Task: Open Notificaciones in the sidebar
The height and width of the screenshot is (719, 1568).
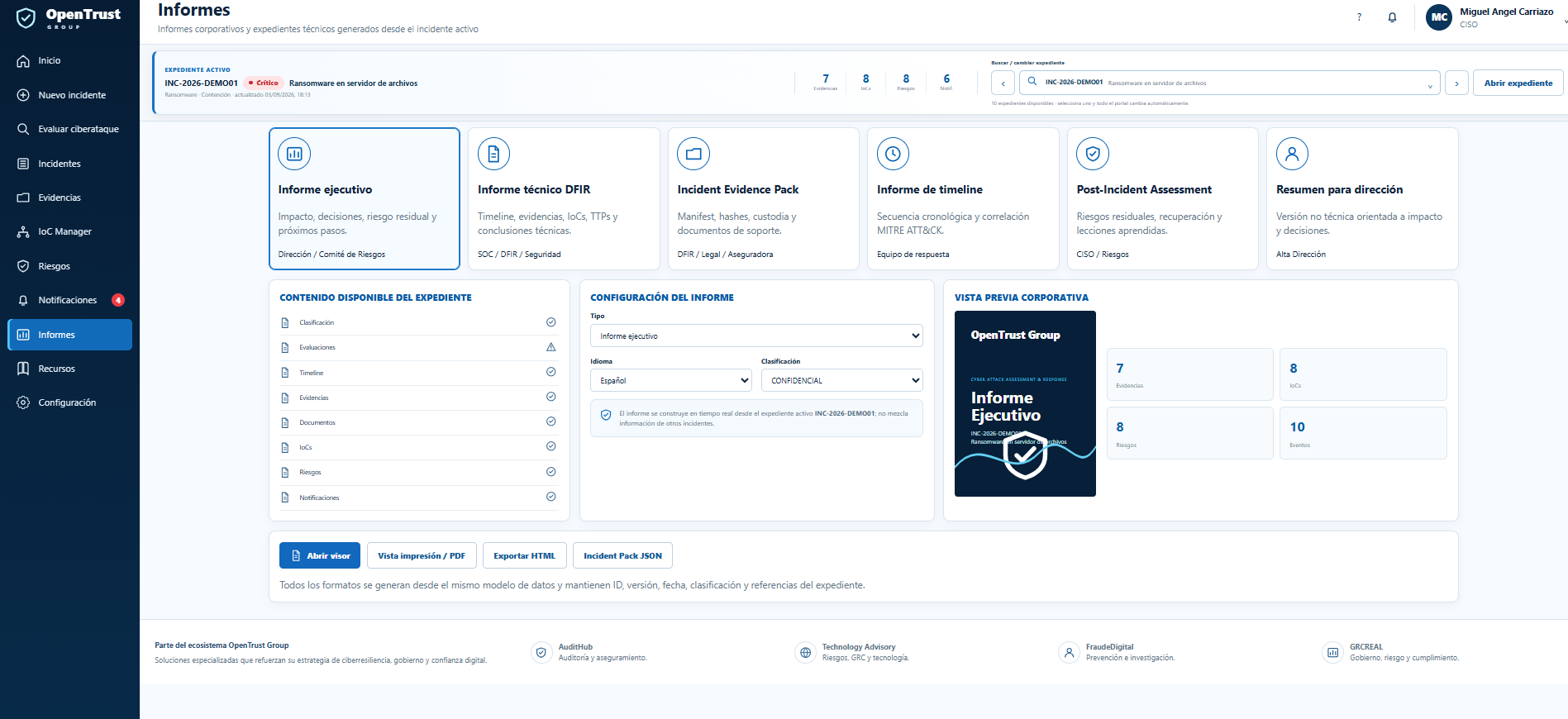Action: click(x=69, y=300)
